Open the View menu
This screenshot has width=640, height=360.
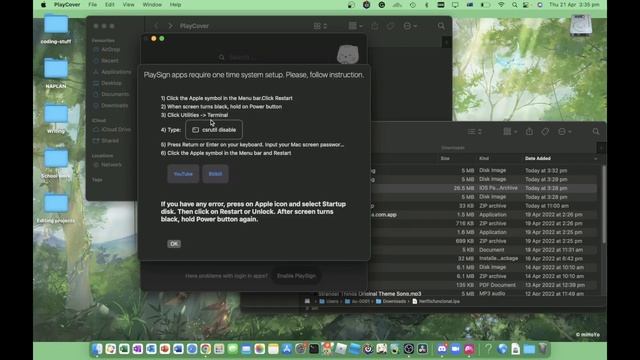point(129,4)
